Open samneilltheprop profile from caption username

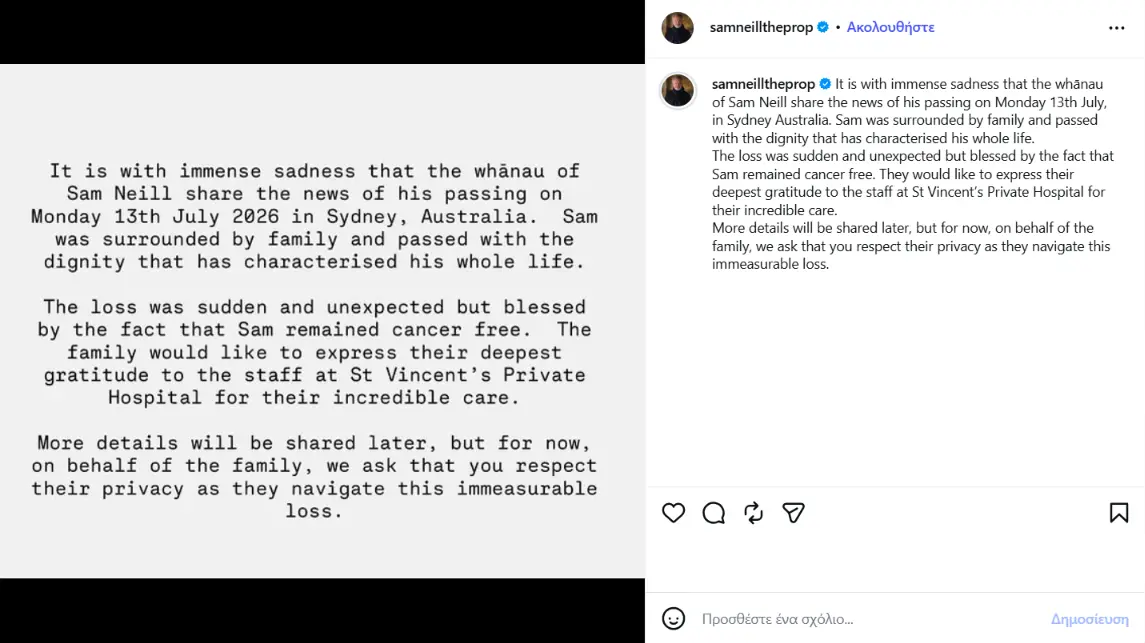coord(763,84)
